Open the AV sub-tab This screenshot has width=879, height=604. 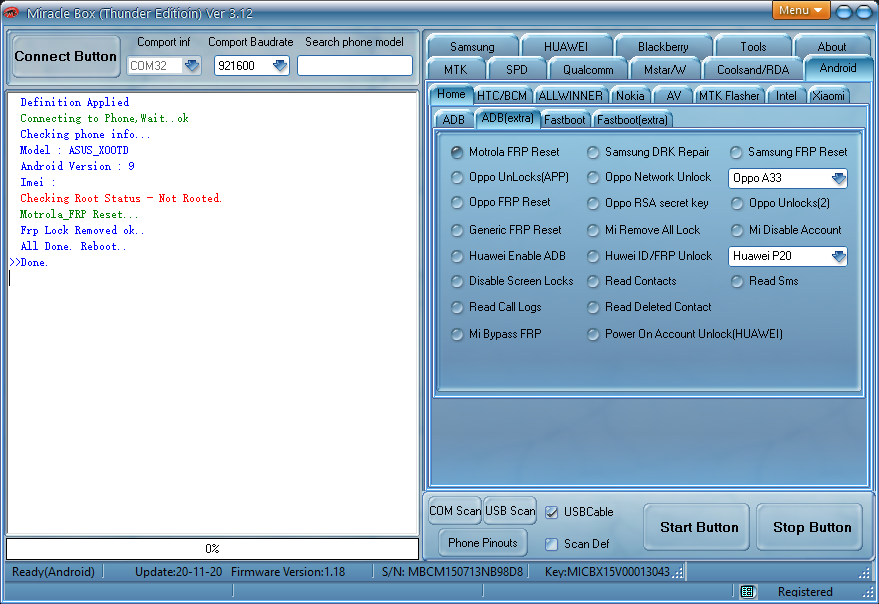674,96
